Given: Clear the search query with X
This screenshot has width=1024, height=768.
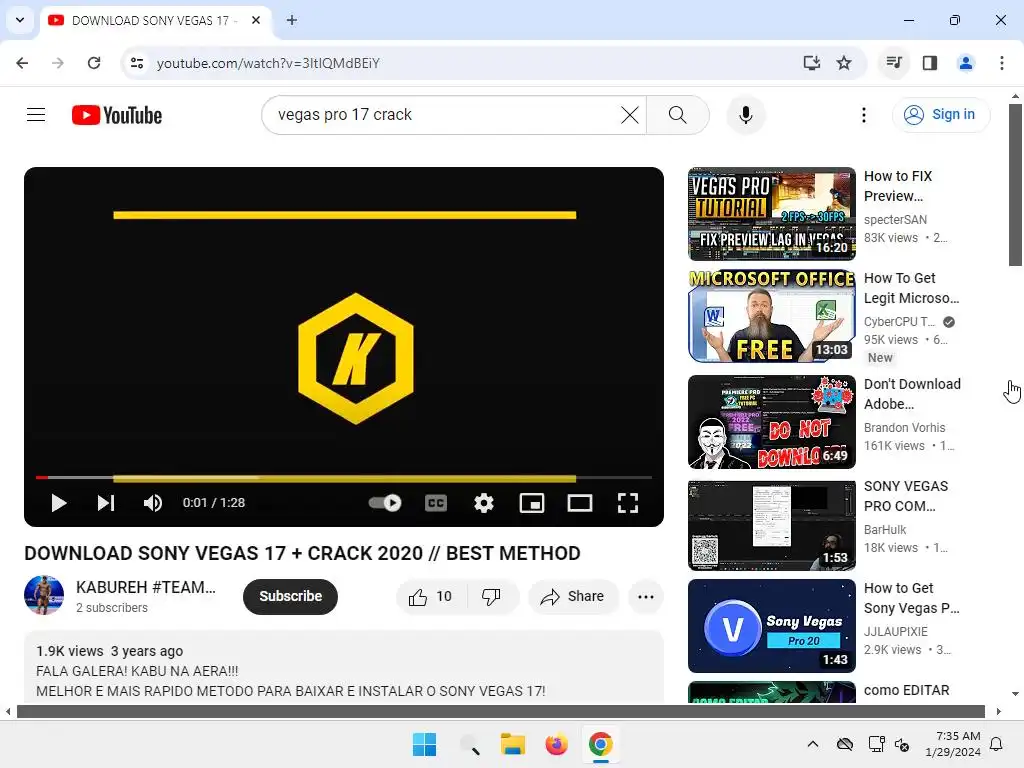Looking at the screenshot, I should click(630, 115).
